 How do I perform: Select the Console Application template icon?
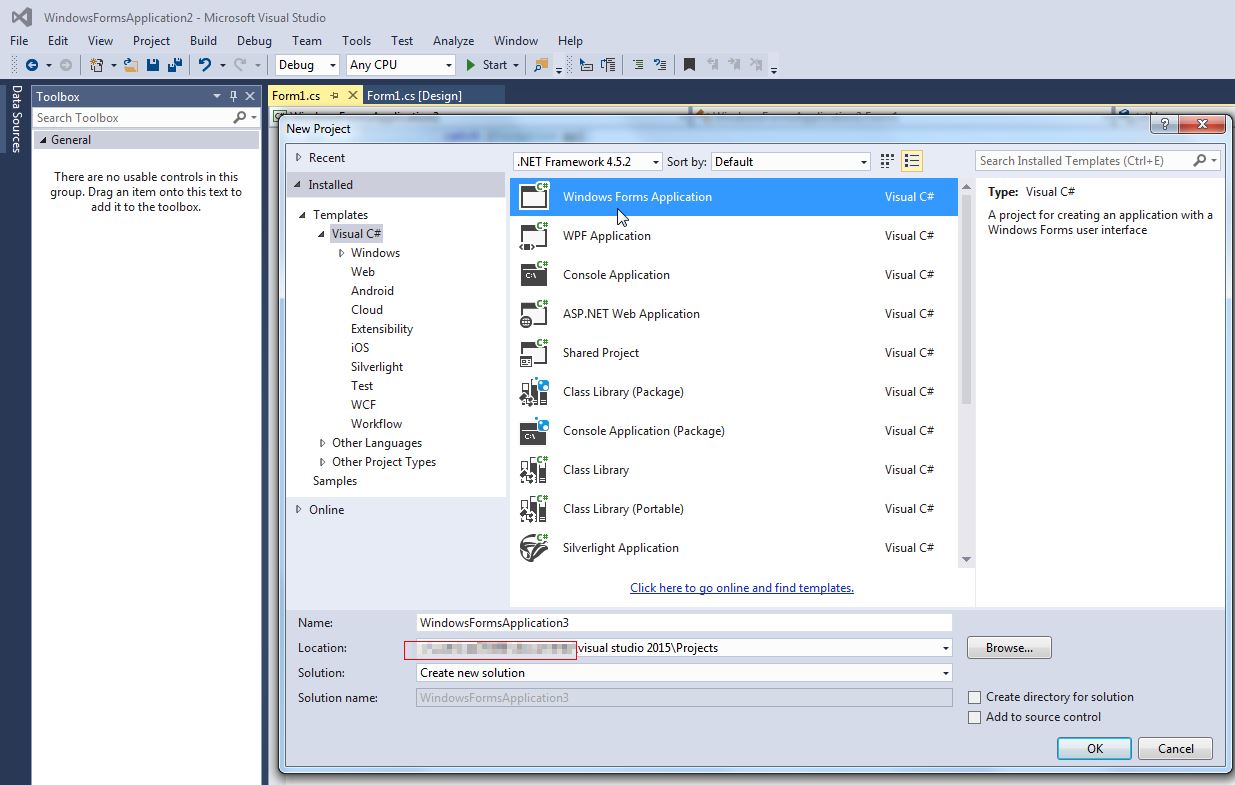(x=534, y=274)
